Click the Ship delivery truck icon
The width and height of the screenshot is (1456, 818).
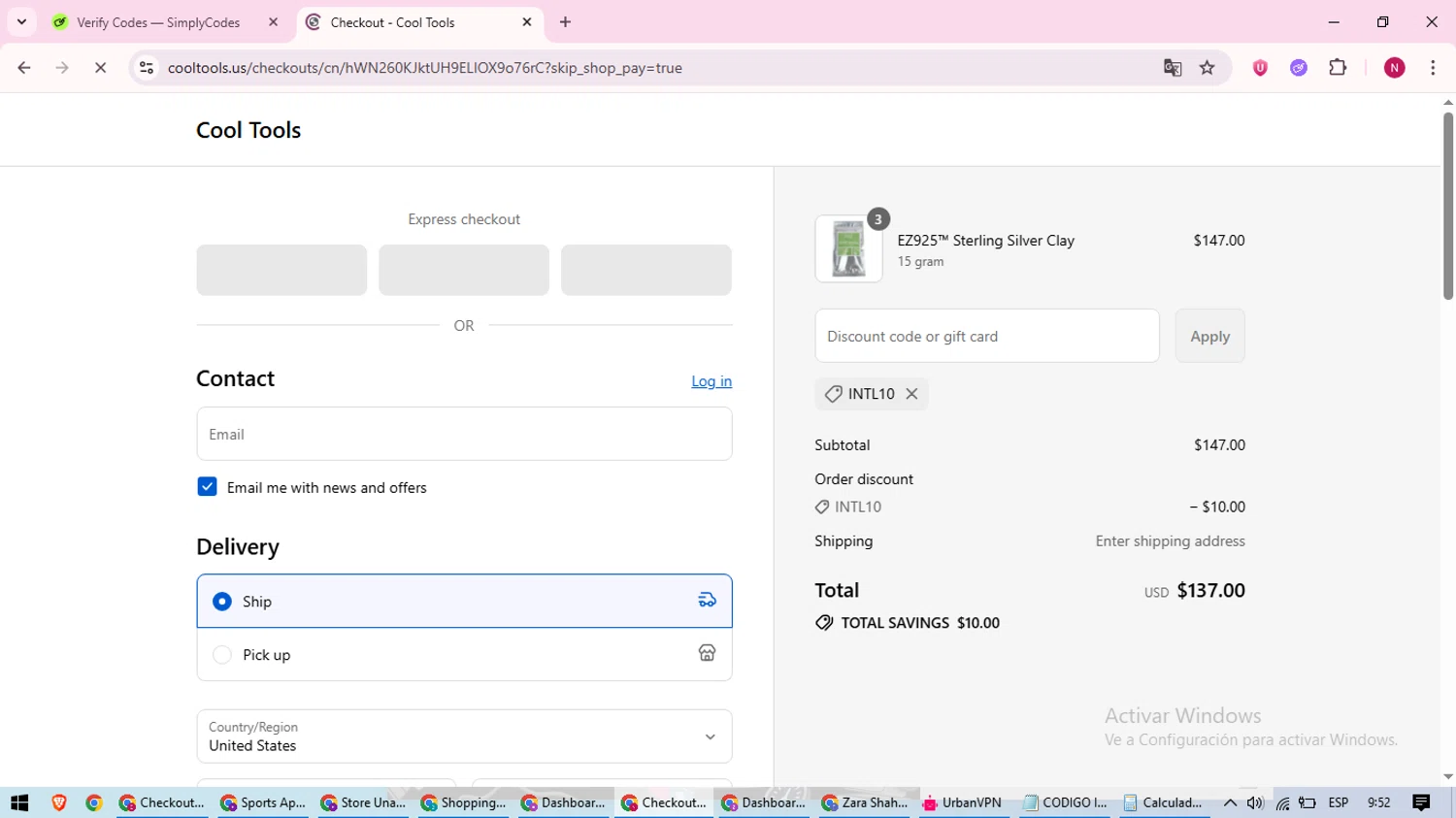click(x=708, y=601)
